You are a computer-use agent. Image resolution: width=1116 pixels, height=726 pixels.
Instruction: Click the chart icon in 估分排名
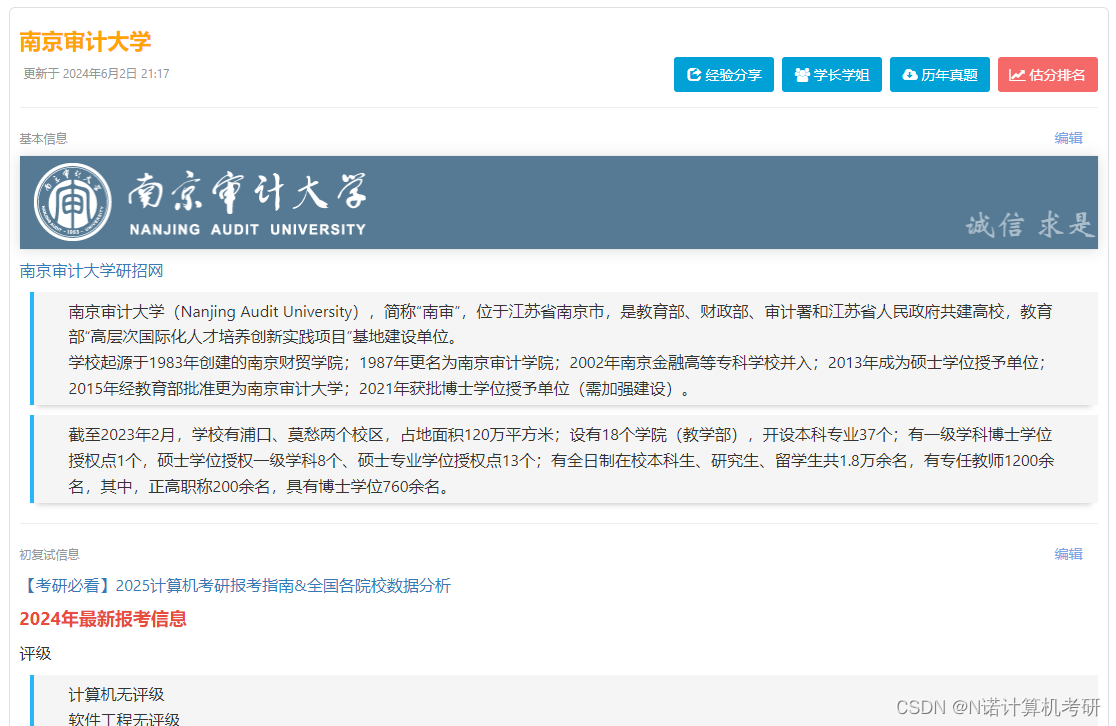click(x=1017, y=75)
